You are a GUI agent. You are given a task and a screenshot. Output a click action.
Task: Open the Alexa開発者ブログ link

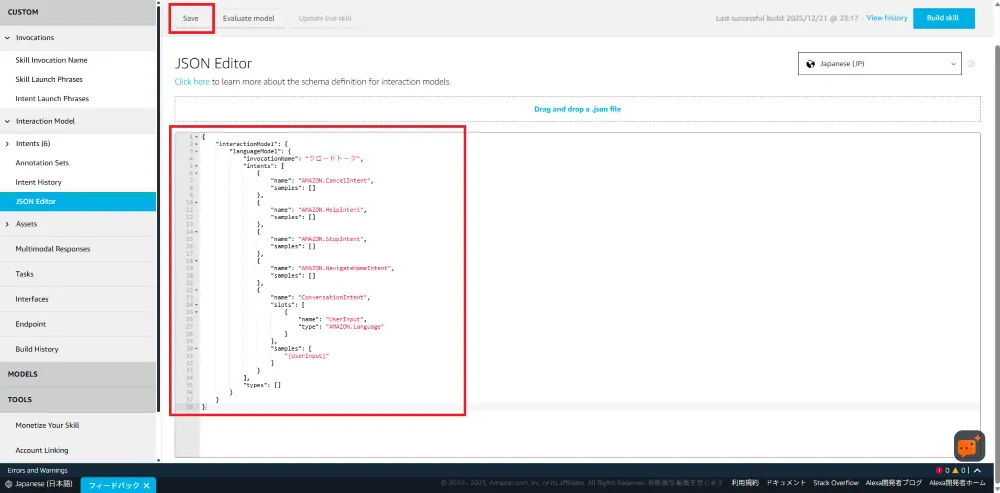(894, 483)
